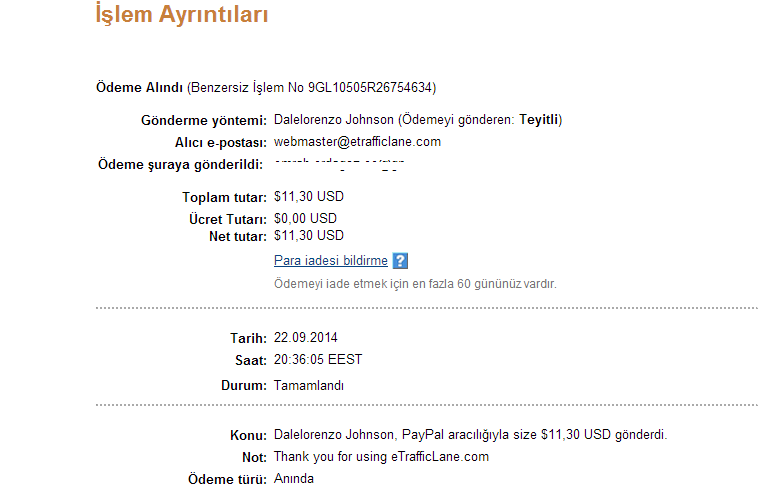Click the Toplam tutar value $11,30 USD
This screenshot has width=763, height=497.
pos(309,197)
